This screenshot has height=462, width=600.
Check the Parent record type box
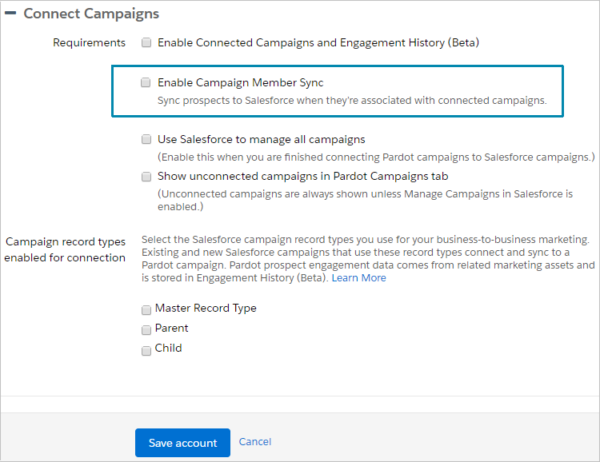(x=146, y=330)
